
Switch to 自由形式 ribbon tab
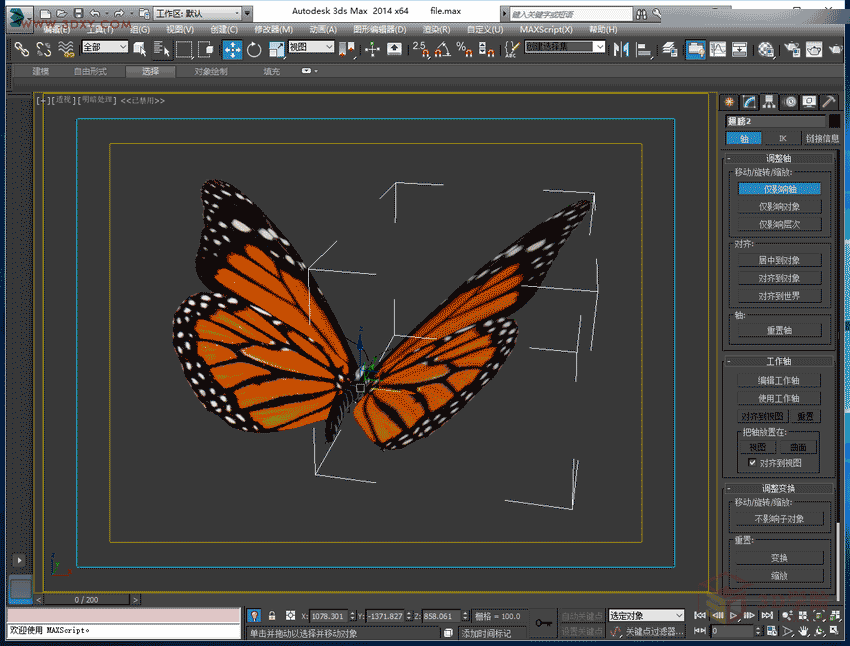91,71
